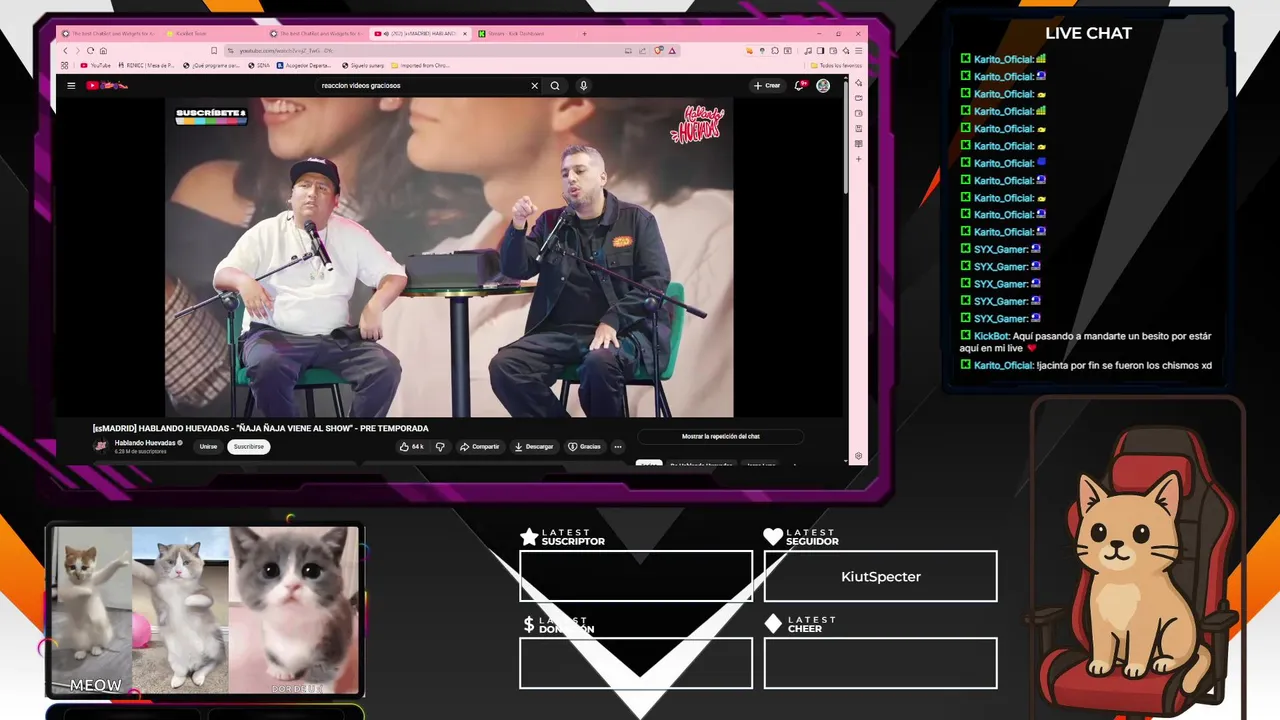
Task: Open the YouTube account avatar menu
Action: coord(823,86)
